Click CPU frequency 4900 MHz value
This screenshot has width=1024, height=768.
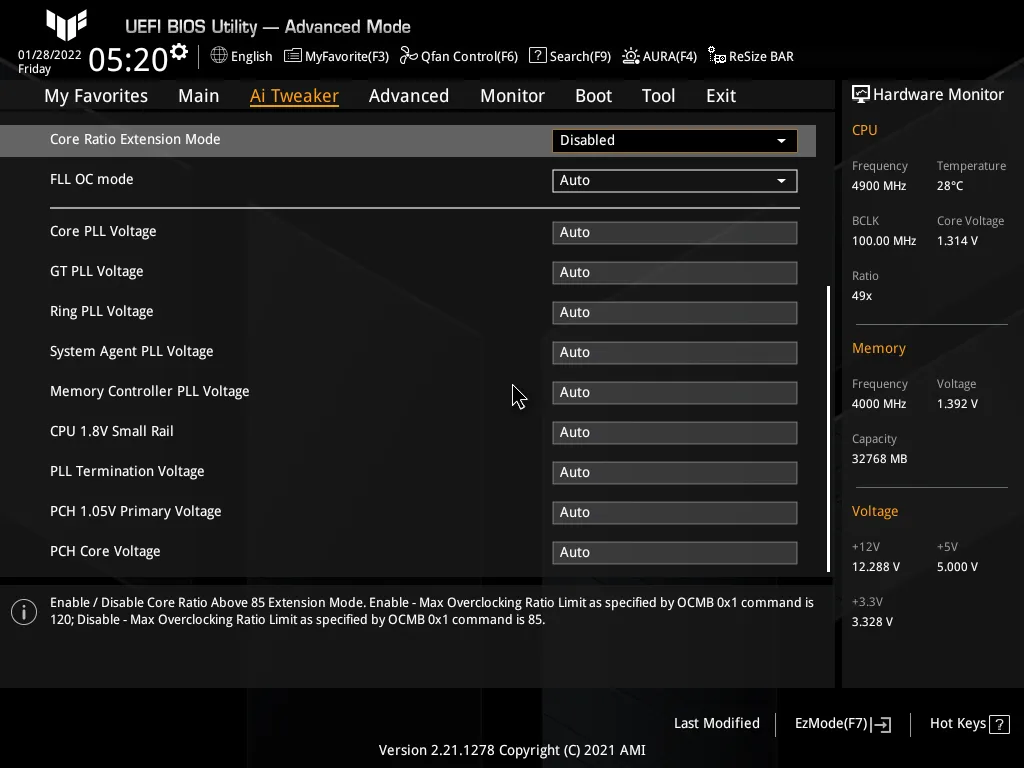coord(879,186)
